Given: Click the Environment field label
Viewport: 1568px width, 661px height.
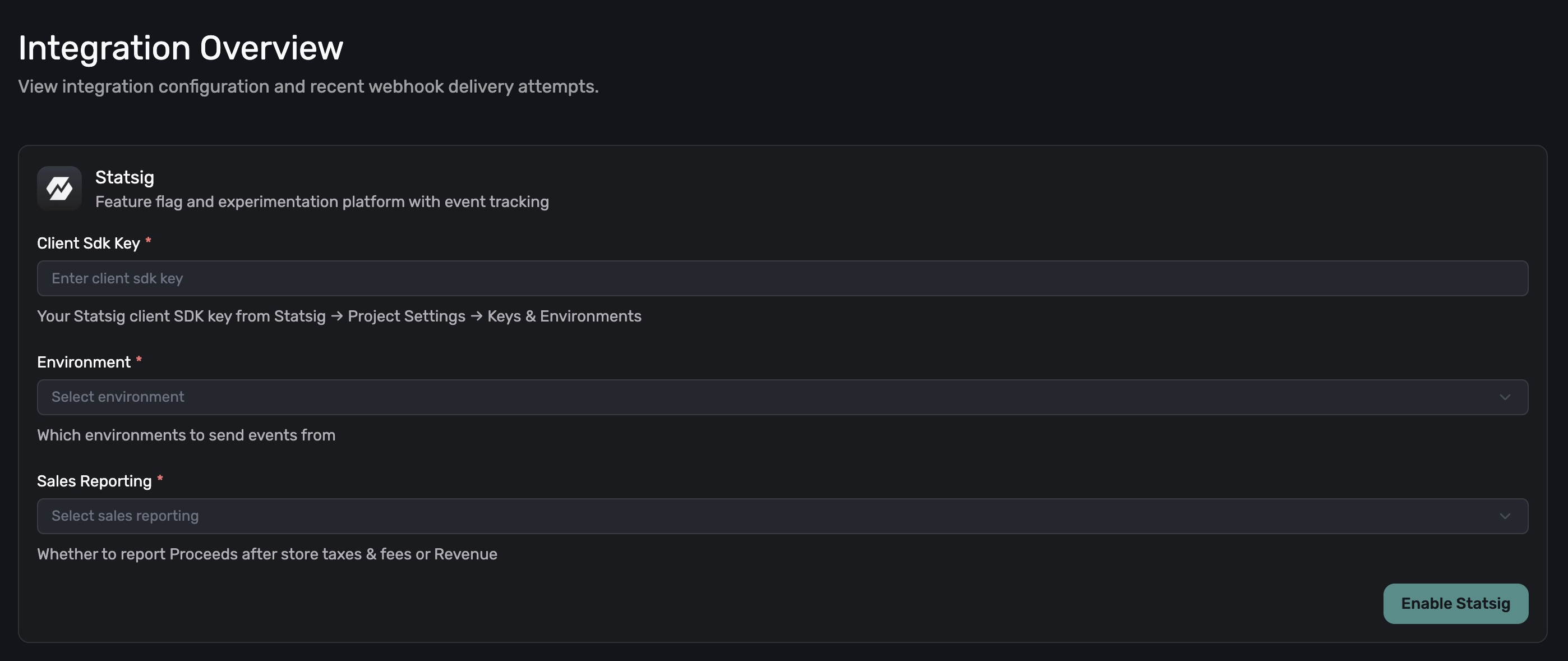Looking at the screenshot, I should 84,362.
